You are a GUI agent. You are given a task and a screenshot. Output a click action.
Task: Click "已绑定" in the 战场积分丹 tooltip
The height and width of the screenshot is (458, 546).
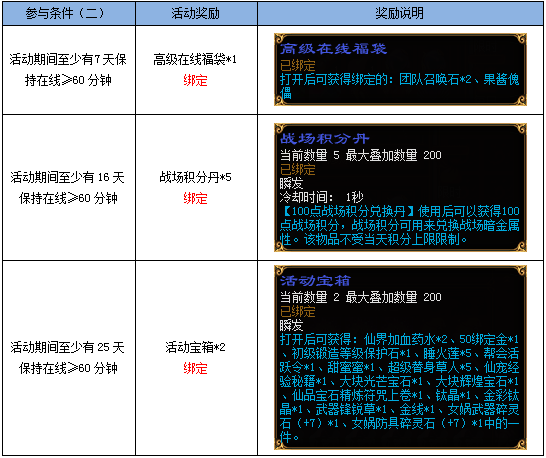[x=298, y=170]
